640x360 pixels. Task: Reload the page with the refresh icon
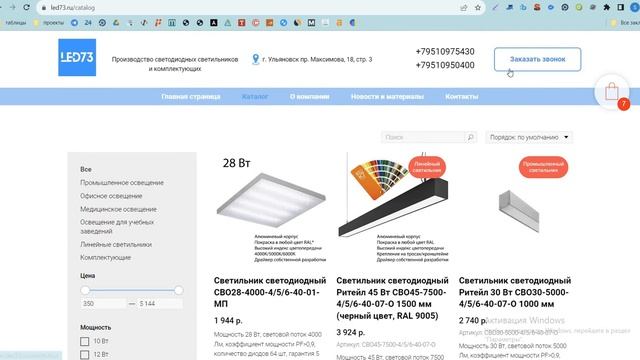[x=27, y=7]
